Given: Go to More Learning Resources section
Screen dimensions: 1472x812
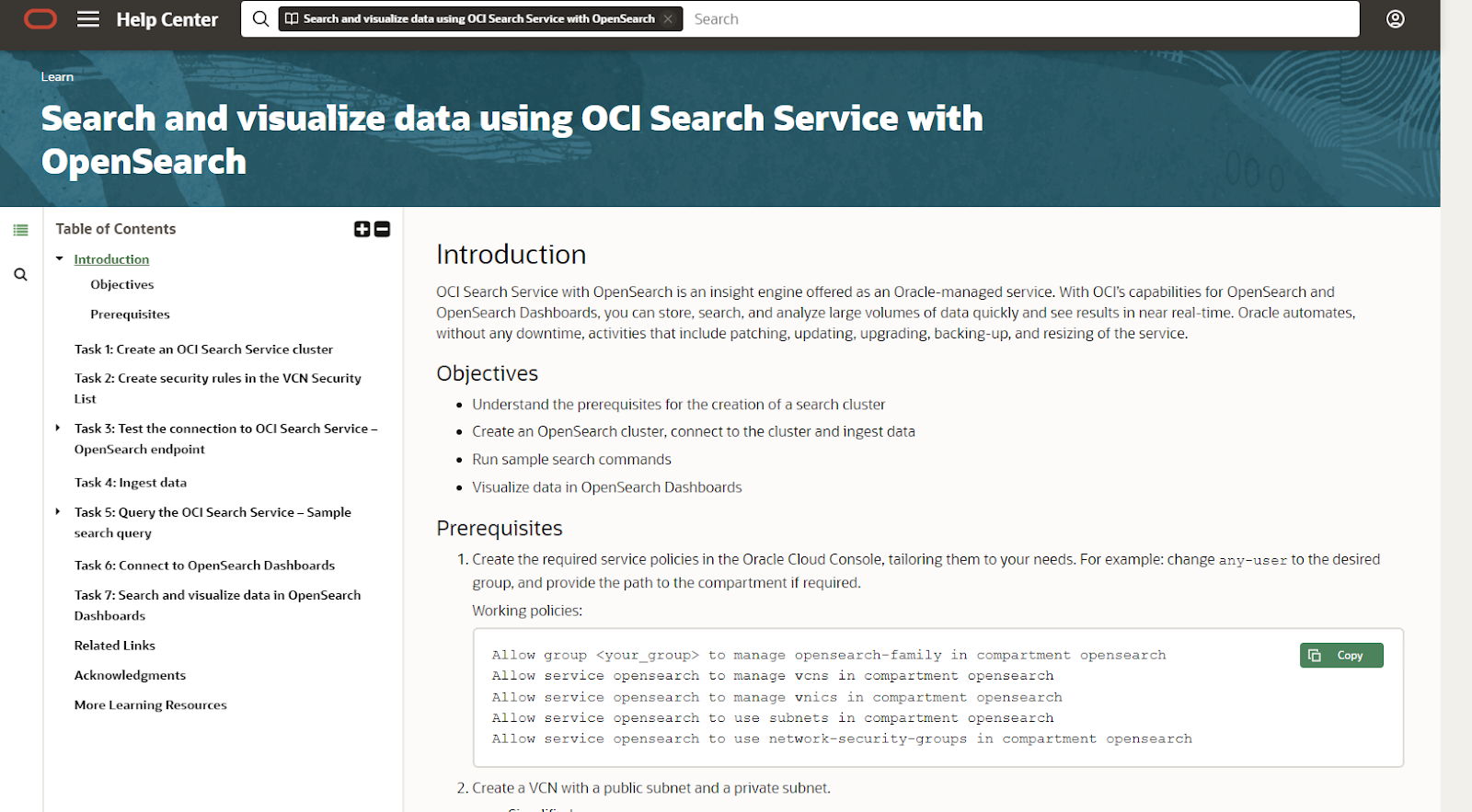Looking at the screenshot, I should tap(150, 704).
